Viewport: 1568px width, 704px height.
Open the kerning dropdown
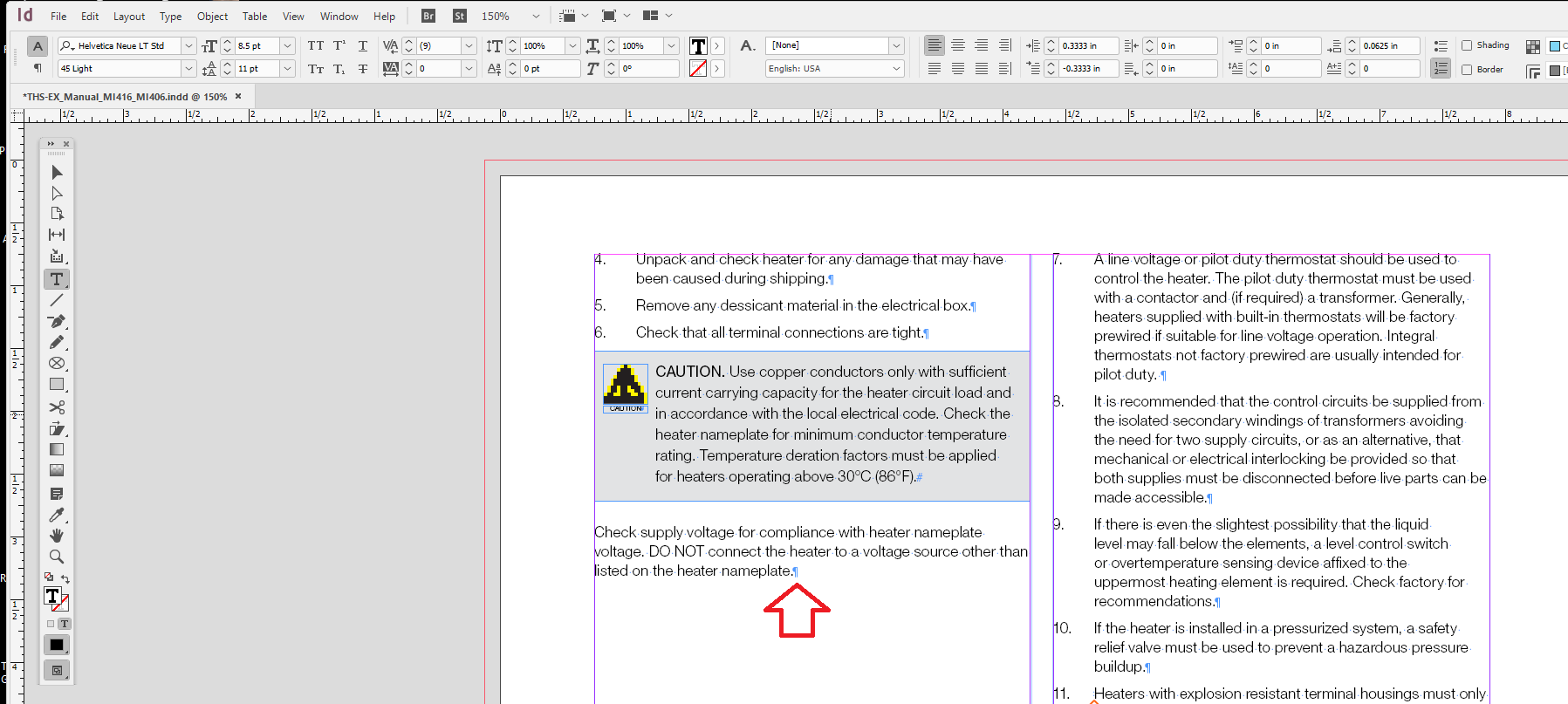click(x=469, y=45)
